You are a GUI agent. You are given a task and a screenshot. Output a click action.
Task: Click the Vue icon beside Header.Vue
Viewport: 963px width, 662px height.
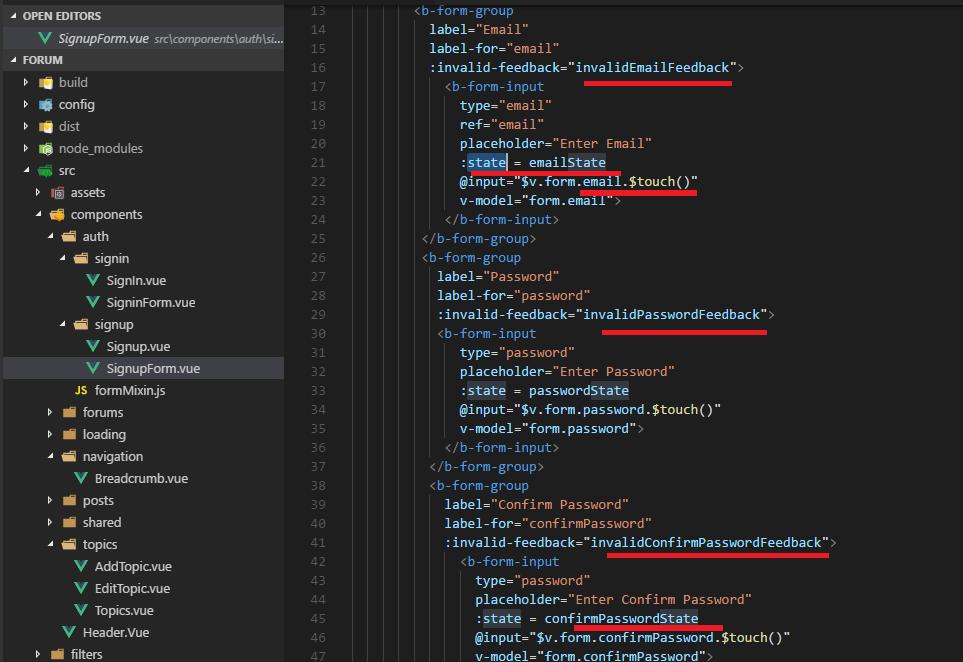point(69,632)
